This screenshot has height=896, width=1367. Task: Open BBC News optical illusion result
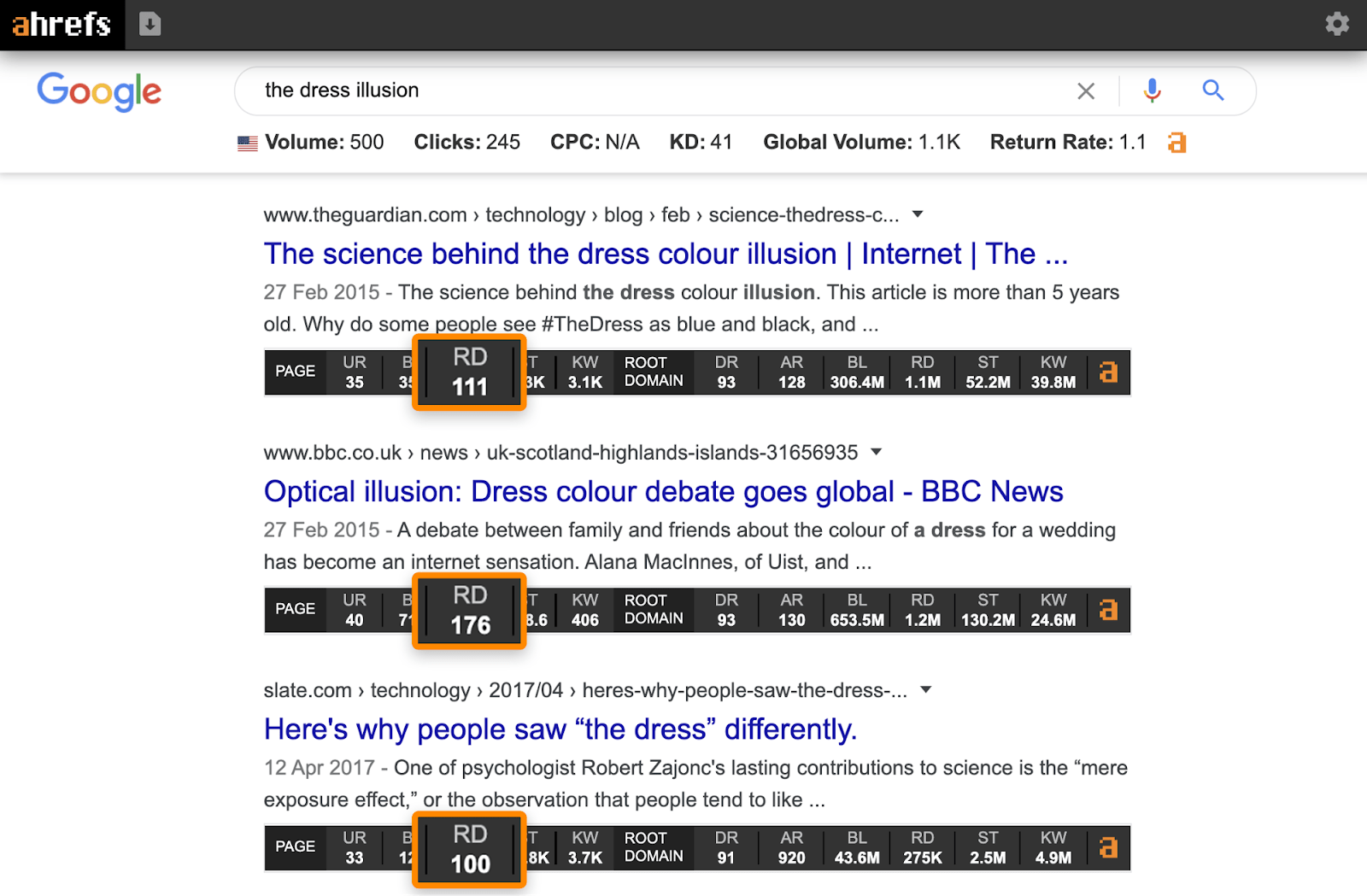click(663, 492)
